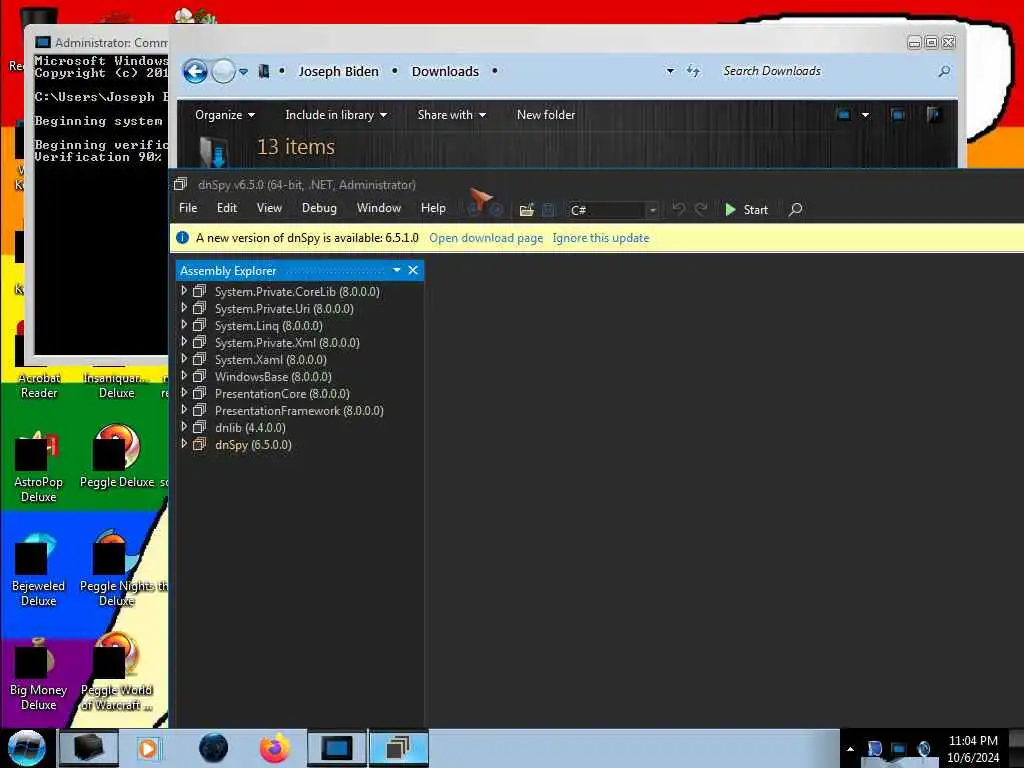Open the File menu in dnSpy

tap(188, 208)
